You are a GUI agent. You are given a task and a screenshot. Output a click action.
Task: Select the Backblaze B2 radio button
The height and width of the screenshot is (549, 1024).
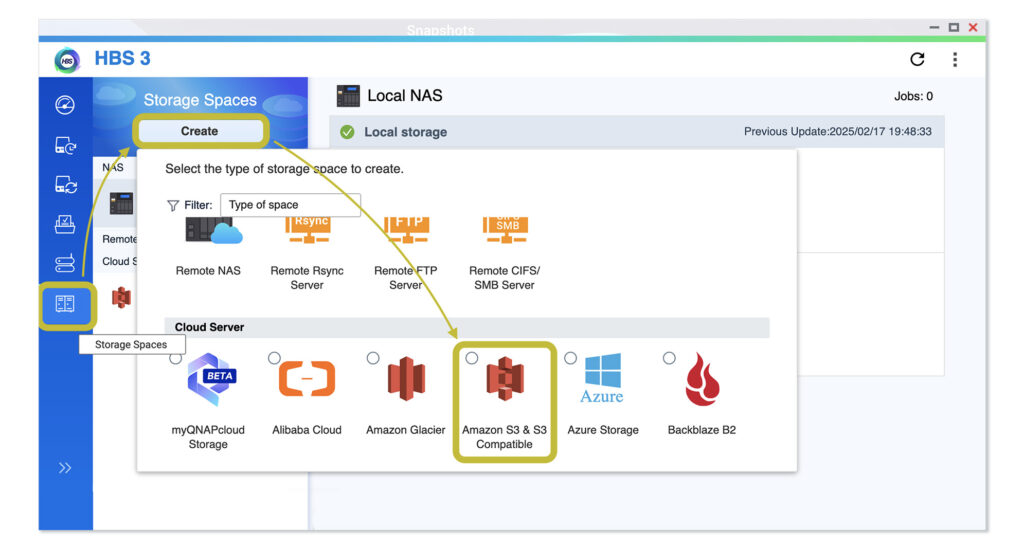(x=669, y=358)
